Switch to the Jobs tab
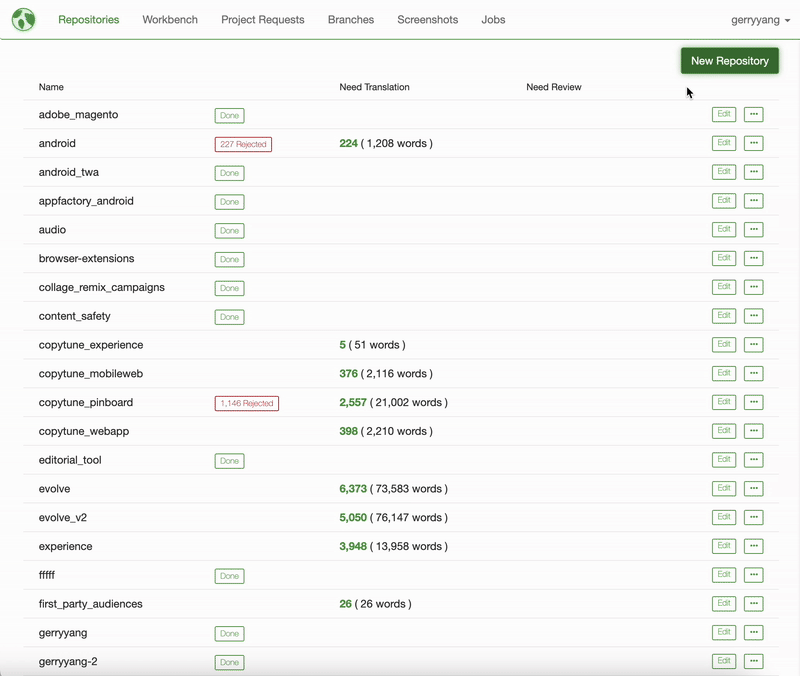 click(x=493, y=19)
